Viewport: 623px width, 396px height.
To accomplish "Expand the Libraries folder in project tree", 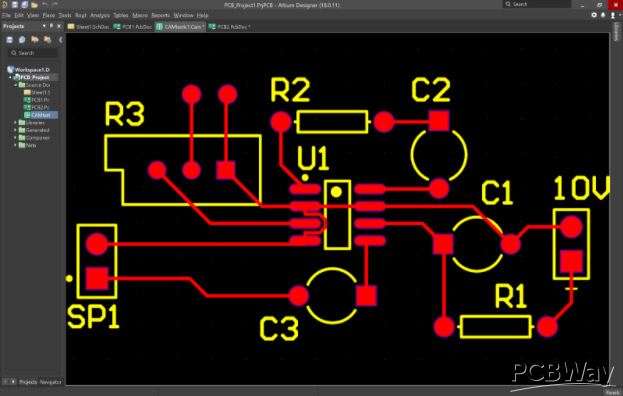I will pos(15,123).
